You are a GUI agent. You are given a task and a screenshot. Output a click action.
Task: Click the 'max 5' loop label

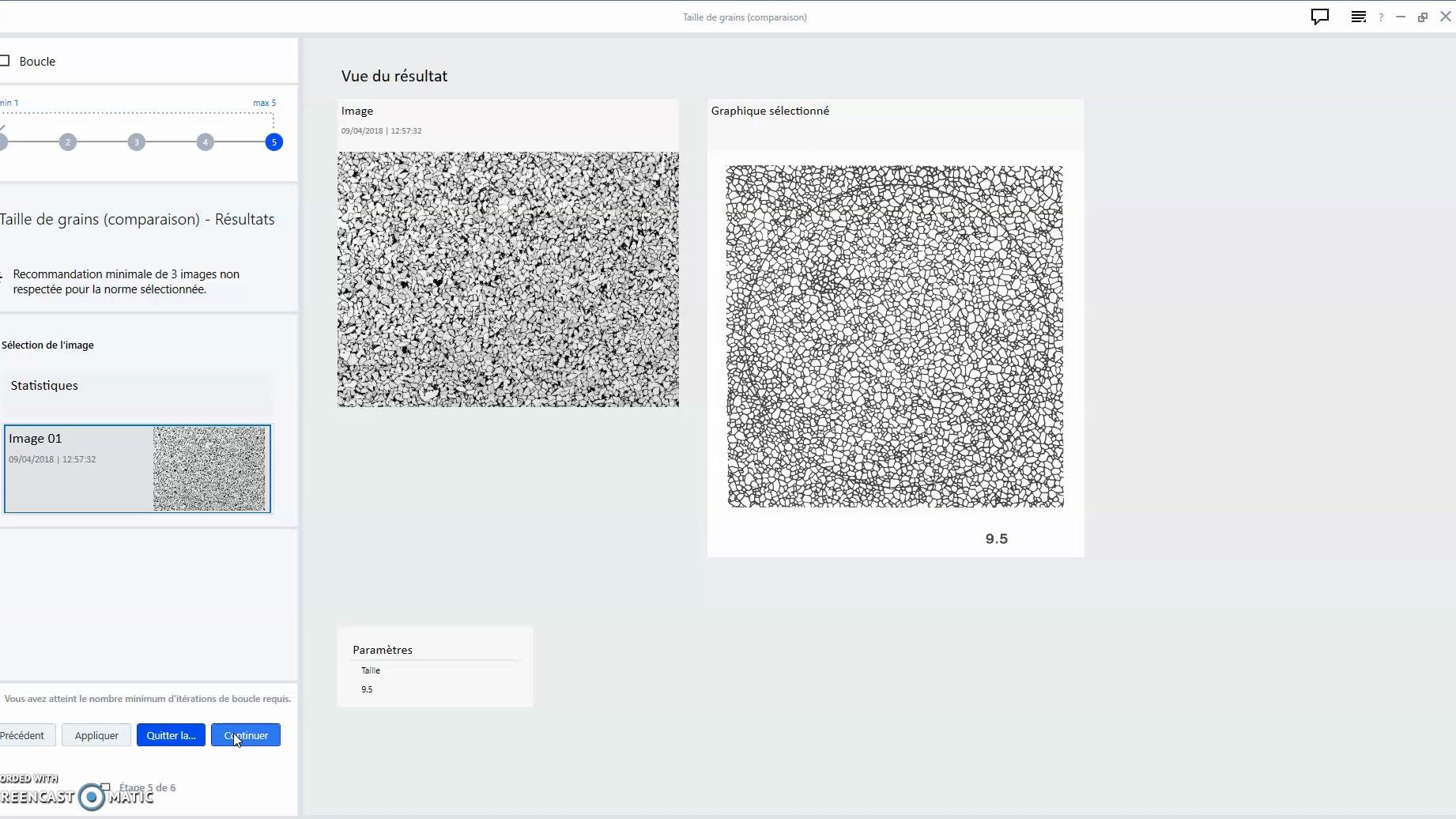(x=265, y=103)
